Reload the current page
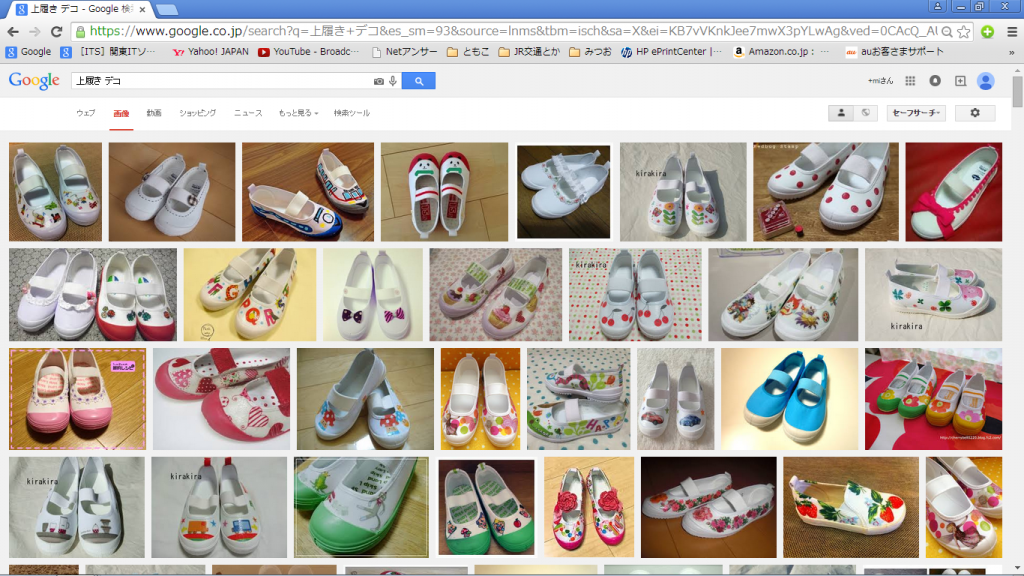 coord(57,31)
